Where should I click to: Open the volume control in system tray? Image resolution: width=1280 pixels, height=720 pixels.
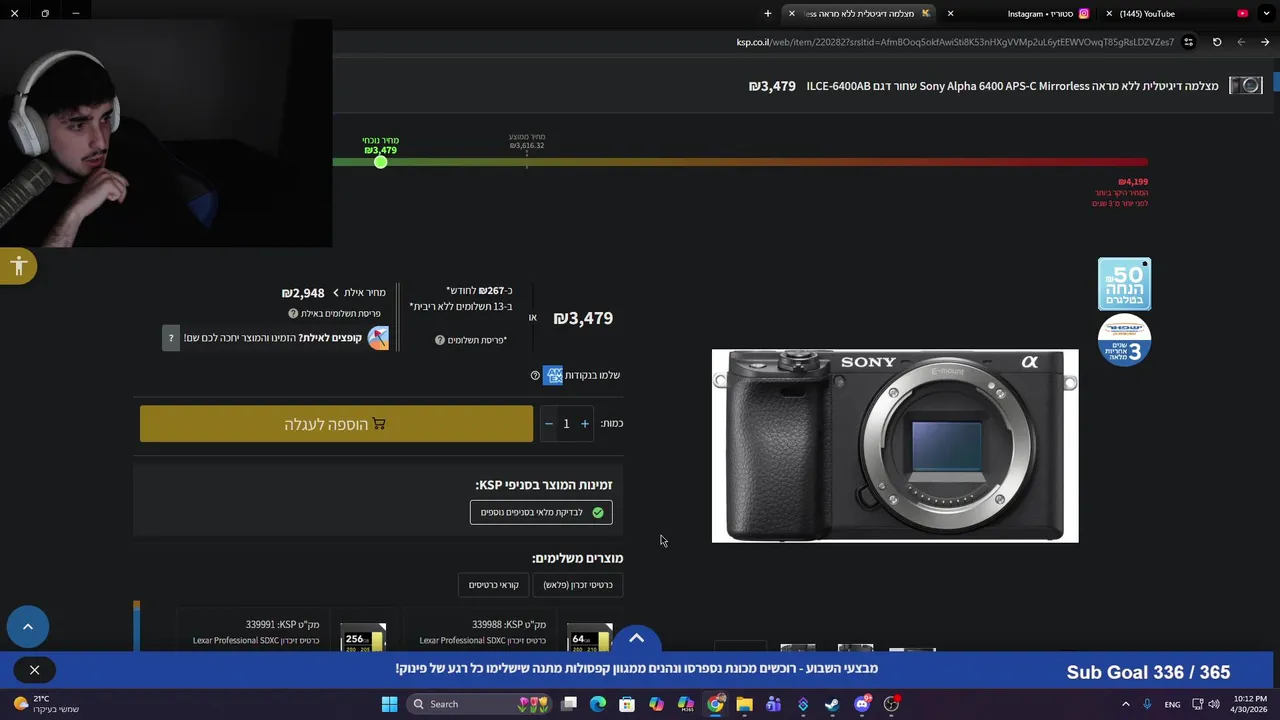(1214, 704)
